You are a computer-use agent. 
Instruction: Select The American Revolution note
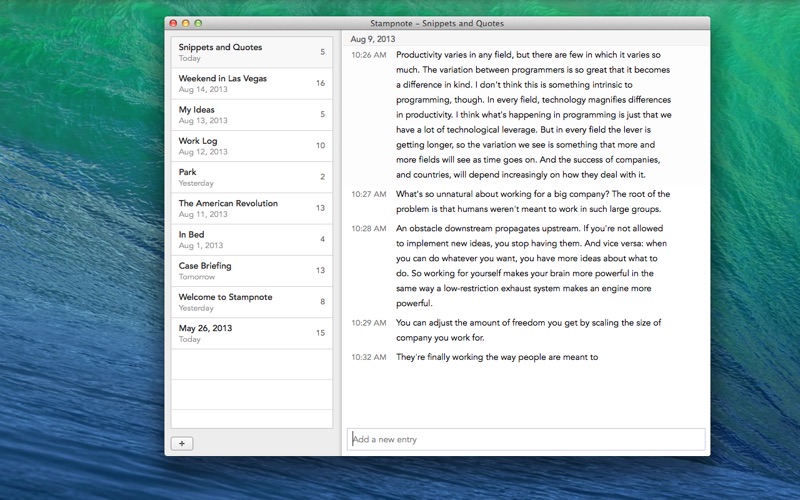252,208
